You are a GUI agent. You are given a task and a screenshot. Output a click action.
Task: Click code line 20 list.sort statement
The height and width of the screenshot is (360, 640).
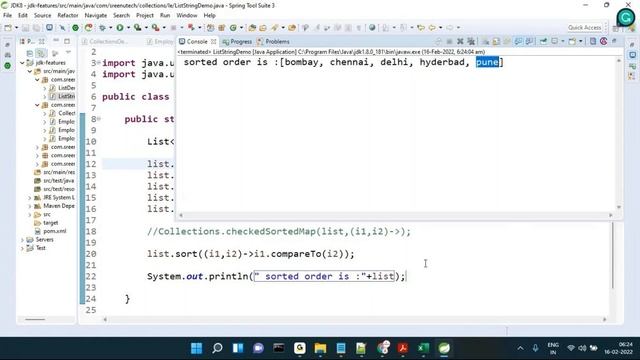[x=251, y=254]
